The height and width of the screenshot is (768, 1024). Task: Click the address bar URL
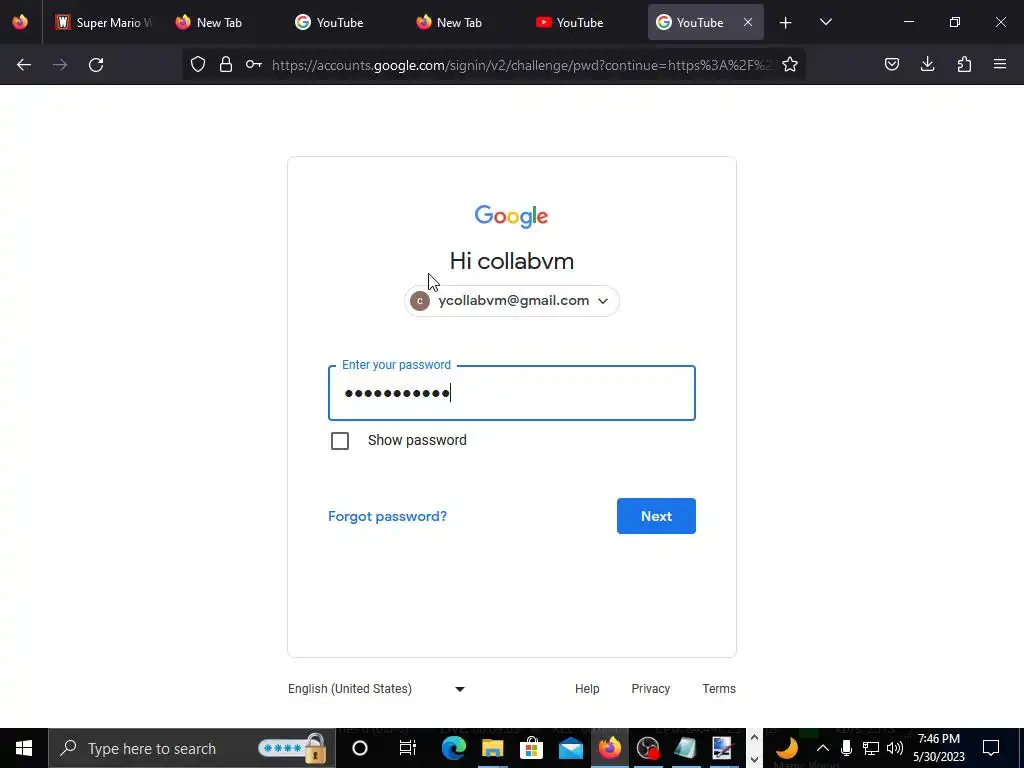tap(521, 65)
